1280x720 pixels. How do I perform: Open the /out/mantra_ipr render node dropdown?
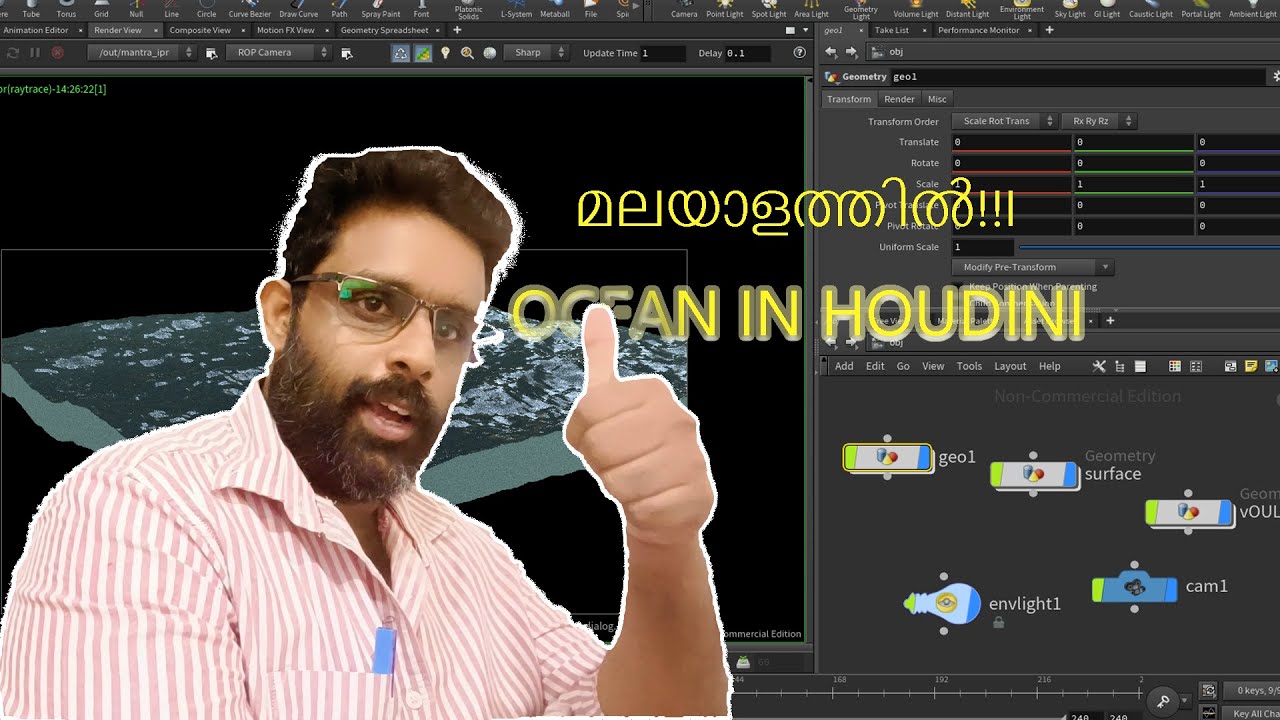[141, 52]
